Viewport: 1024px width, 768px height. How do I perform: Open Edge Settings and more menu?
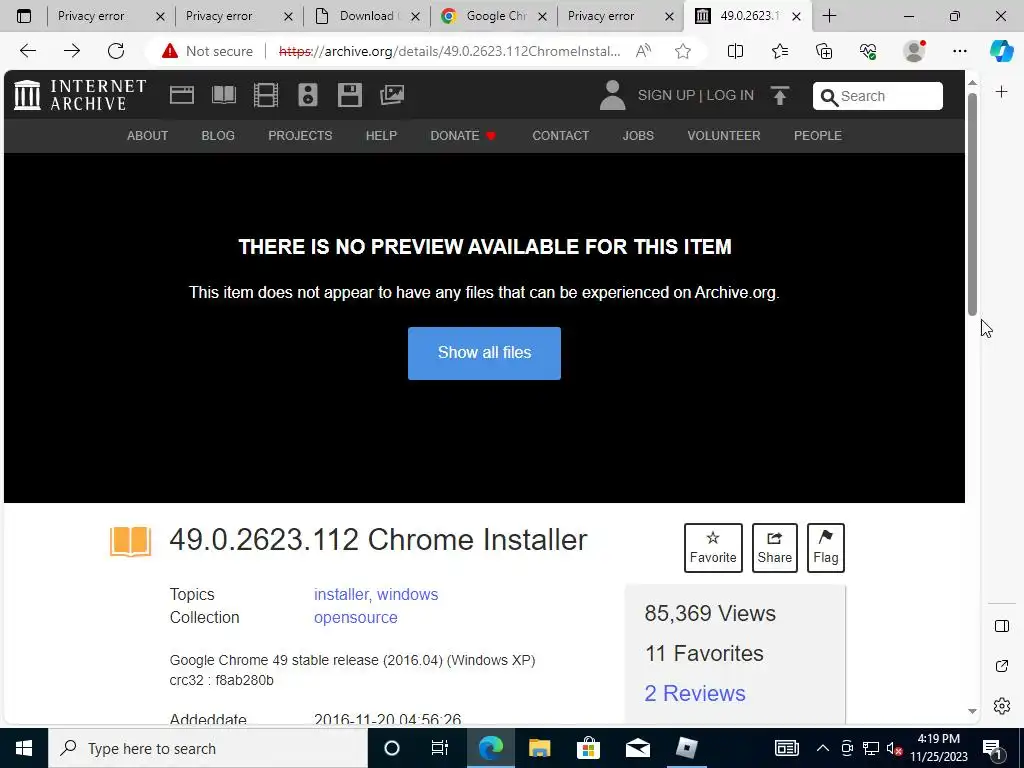959,51
